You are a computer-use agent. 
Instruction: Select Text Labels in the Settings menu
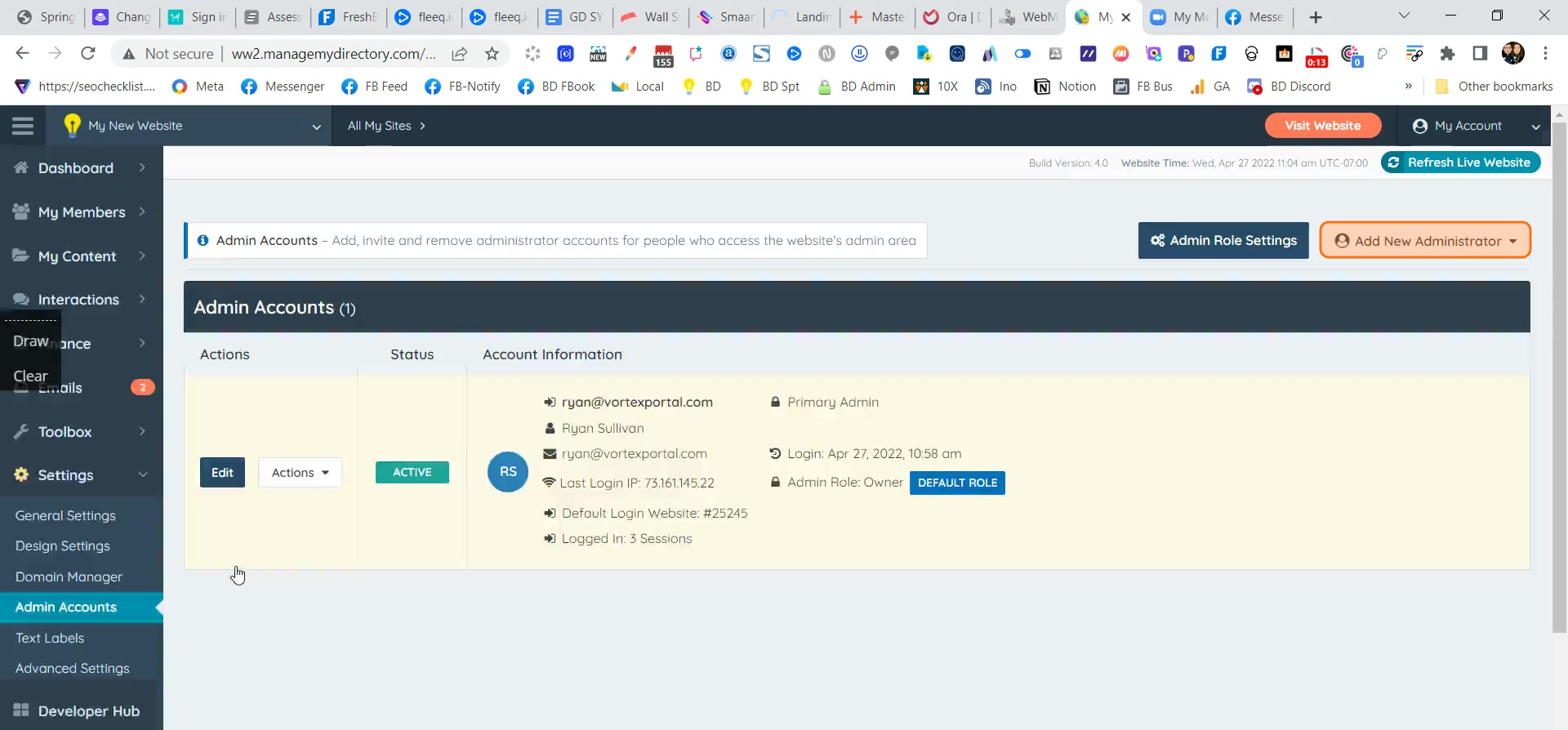tap(50, 639)
